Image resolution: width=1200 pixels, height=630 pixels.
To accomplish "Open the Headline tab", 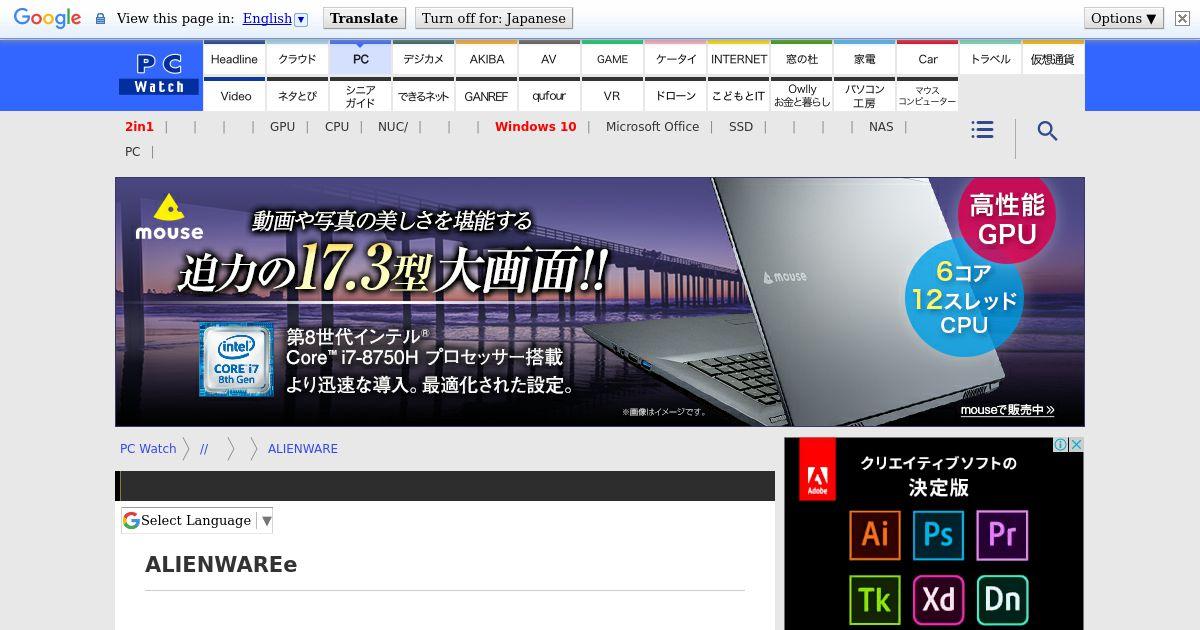I will pyautogui.click(x=234, y=59).
